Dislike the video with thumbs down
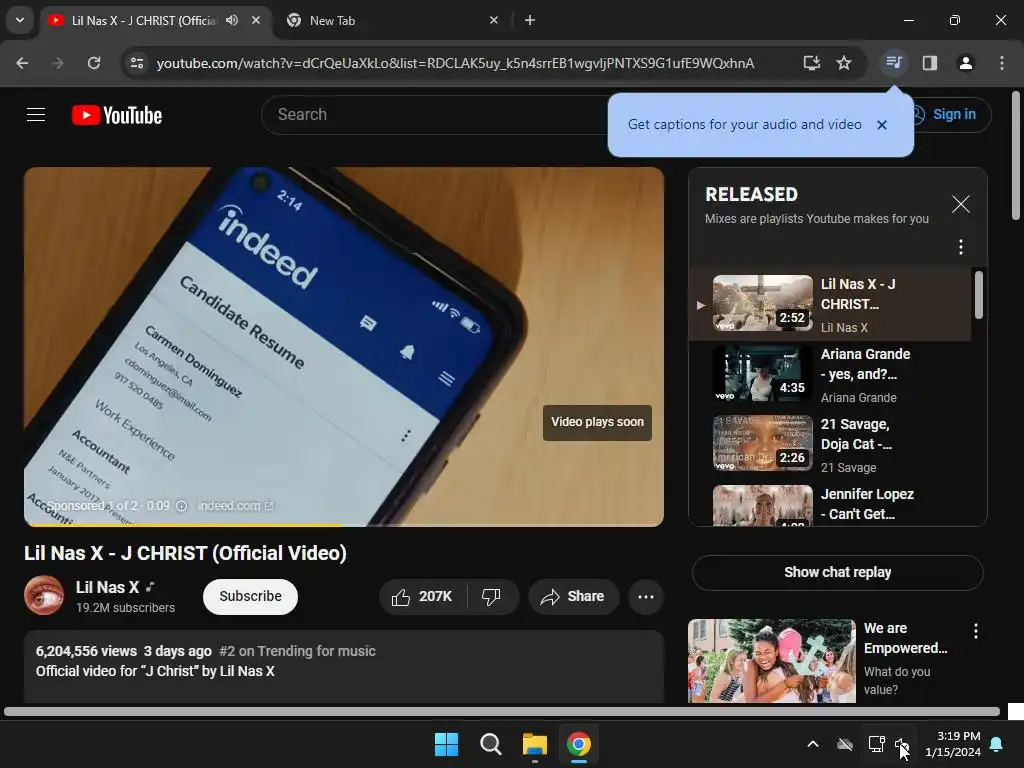 491,596
